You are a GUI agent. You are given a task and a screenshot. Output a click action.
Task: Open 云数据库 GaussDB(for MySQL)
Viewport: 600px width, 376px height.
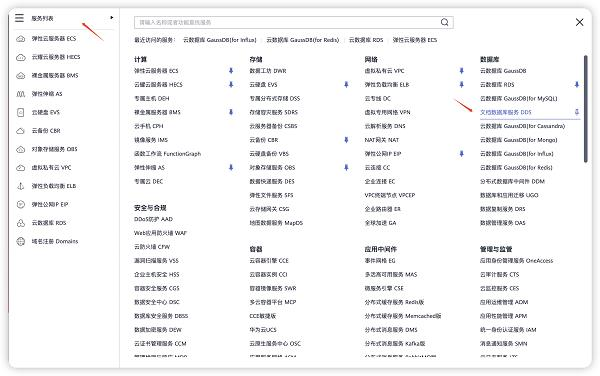pos(518,98)
